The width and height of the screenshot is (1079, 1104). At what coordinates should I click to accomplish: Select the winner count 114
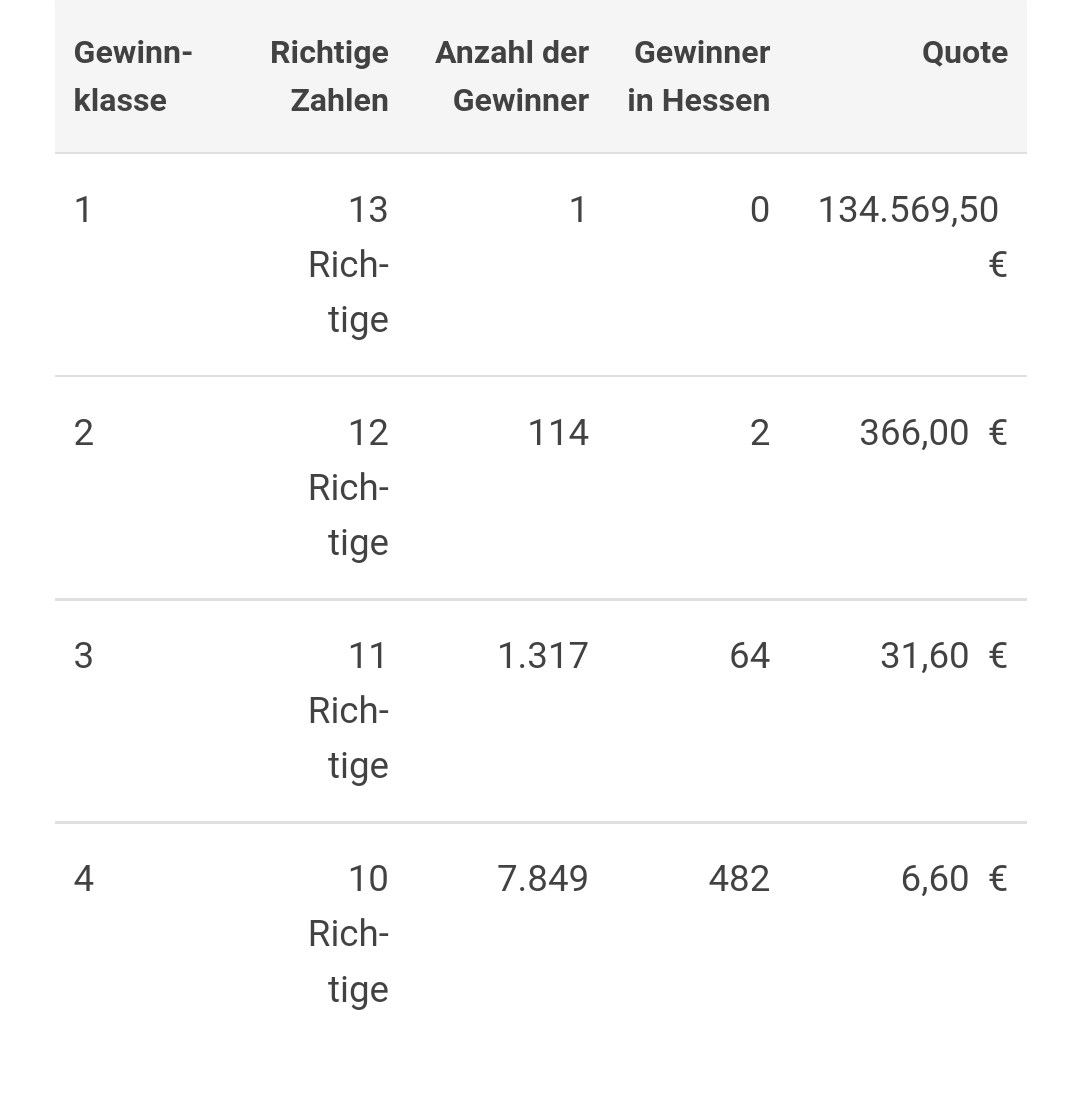(x=559, y=432)
